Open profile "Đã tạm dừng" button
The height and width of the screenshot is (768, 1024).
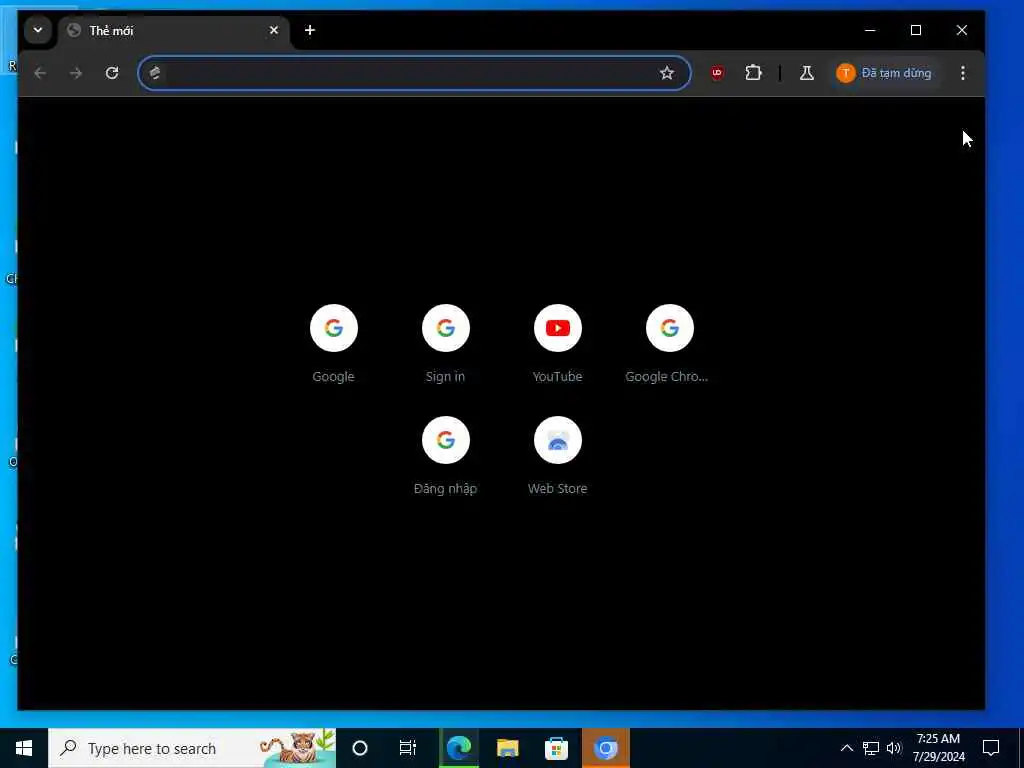click(884, 72)
